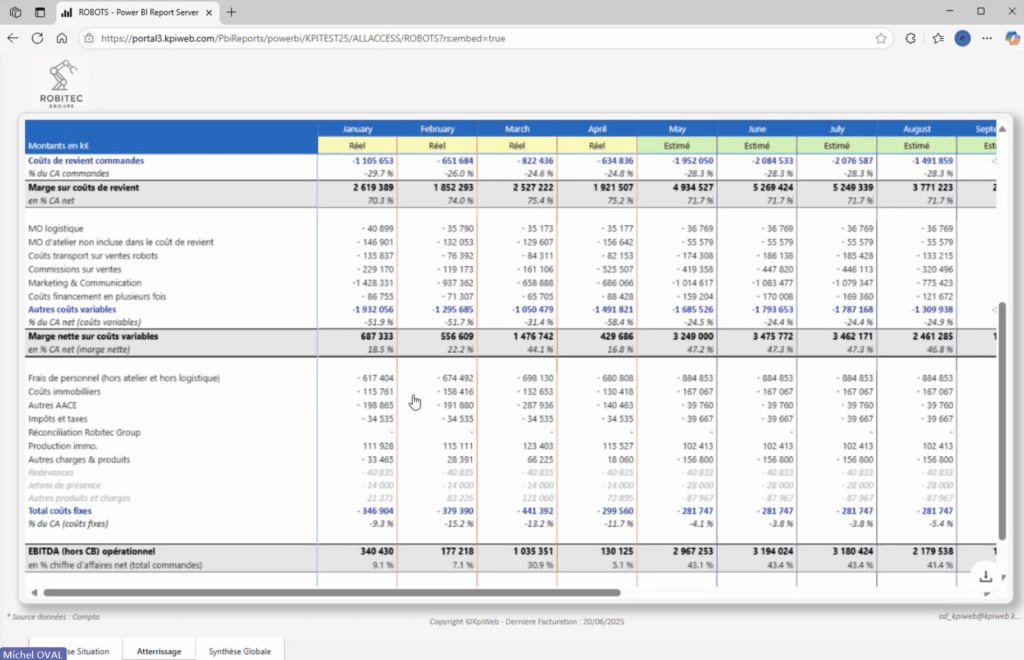Click the ROBITEC Groupe logo
The height and width of the screenshot is (660, 1024).
pos(61,84)
